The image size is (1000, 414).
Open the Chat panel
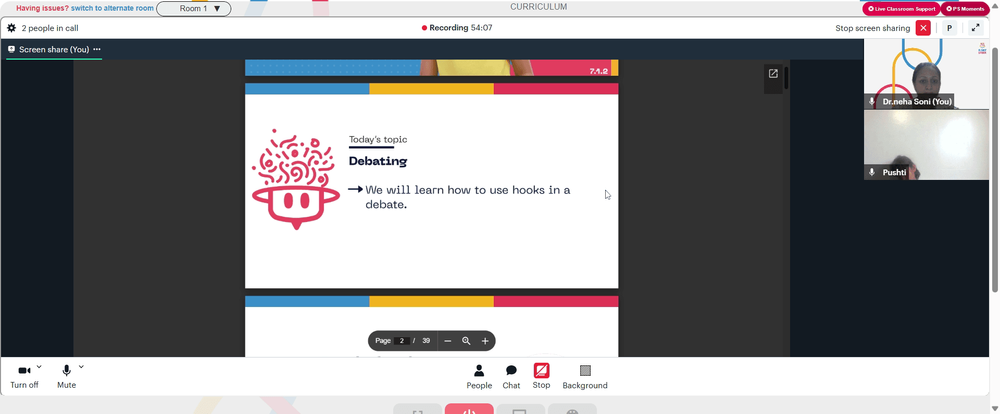coord(511,376)
